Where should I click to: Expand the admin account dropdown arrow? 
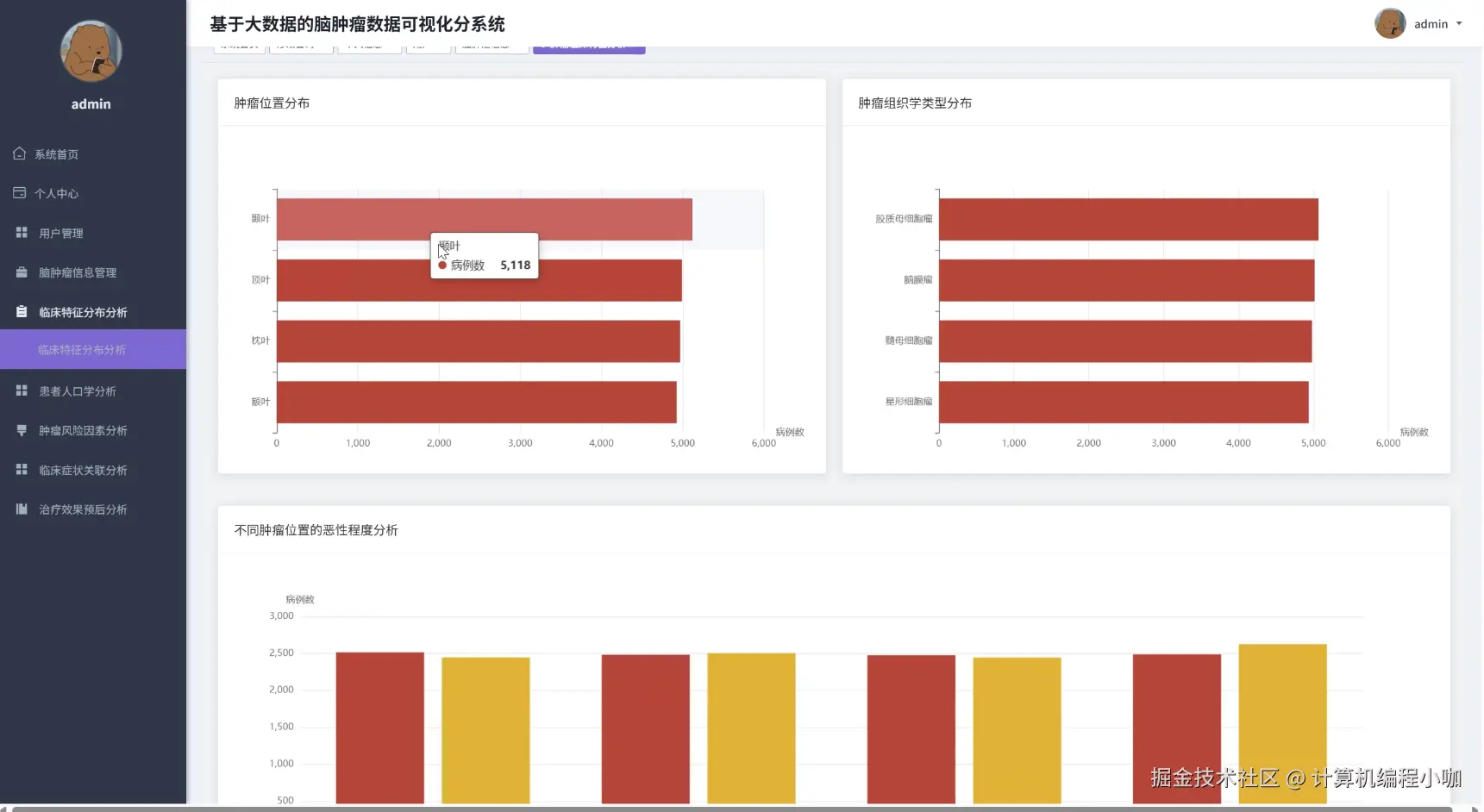(1459, 23)
